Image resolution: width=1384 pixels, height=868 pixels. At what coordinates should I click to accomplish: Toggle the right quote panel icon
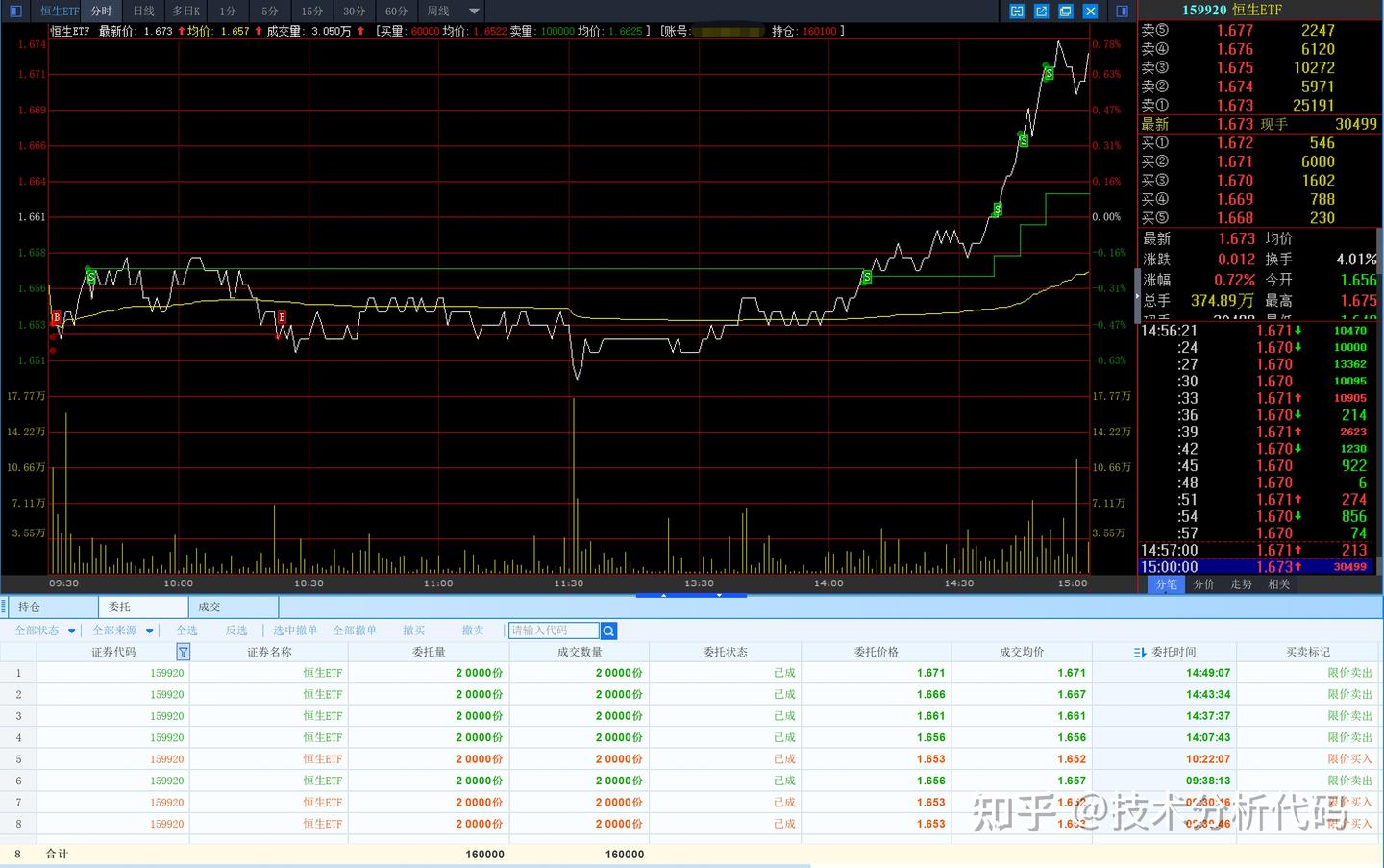(1122, 11)
